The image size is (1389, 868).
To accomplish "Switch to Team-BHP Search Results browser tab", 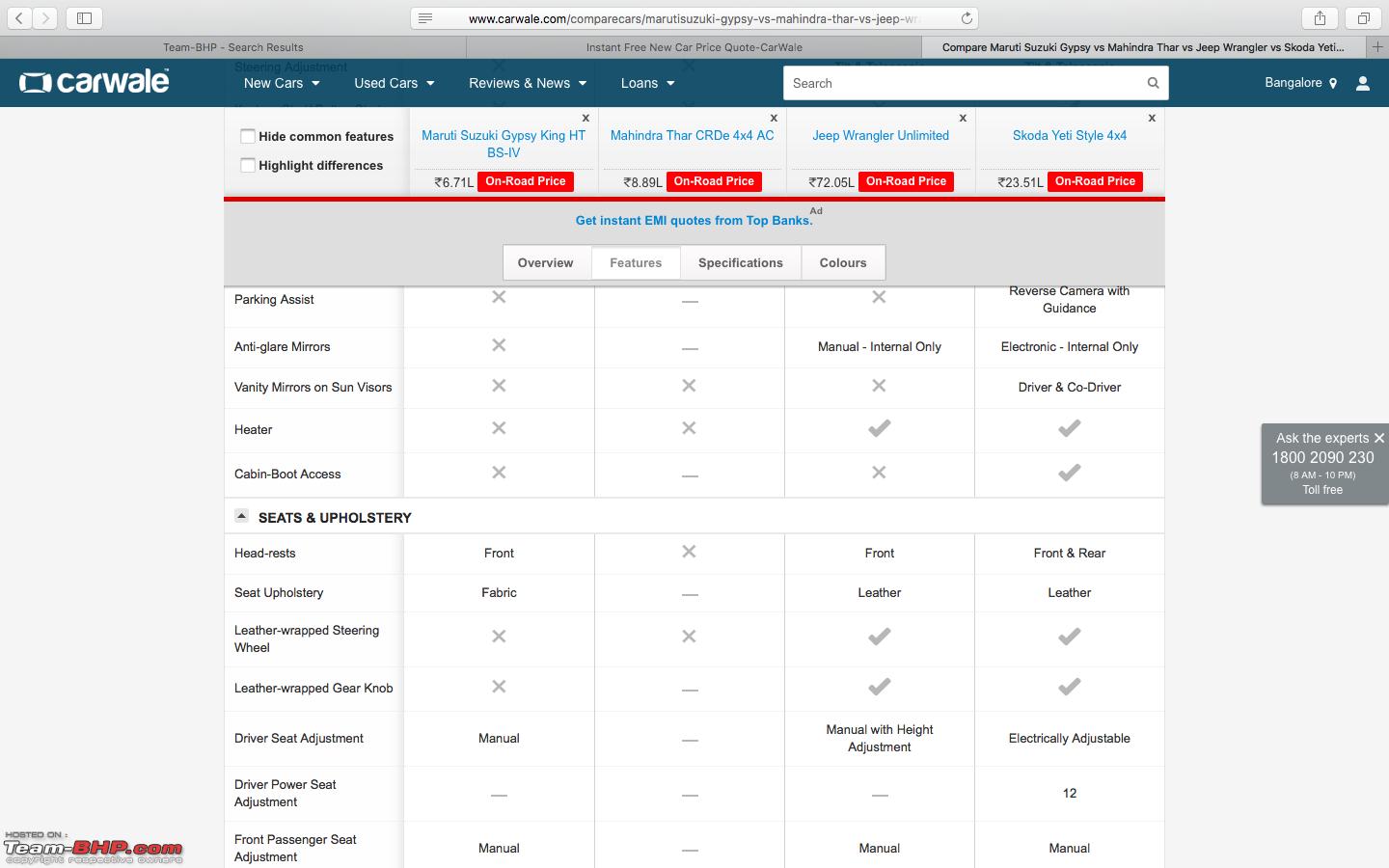I will tap(232, 47).
